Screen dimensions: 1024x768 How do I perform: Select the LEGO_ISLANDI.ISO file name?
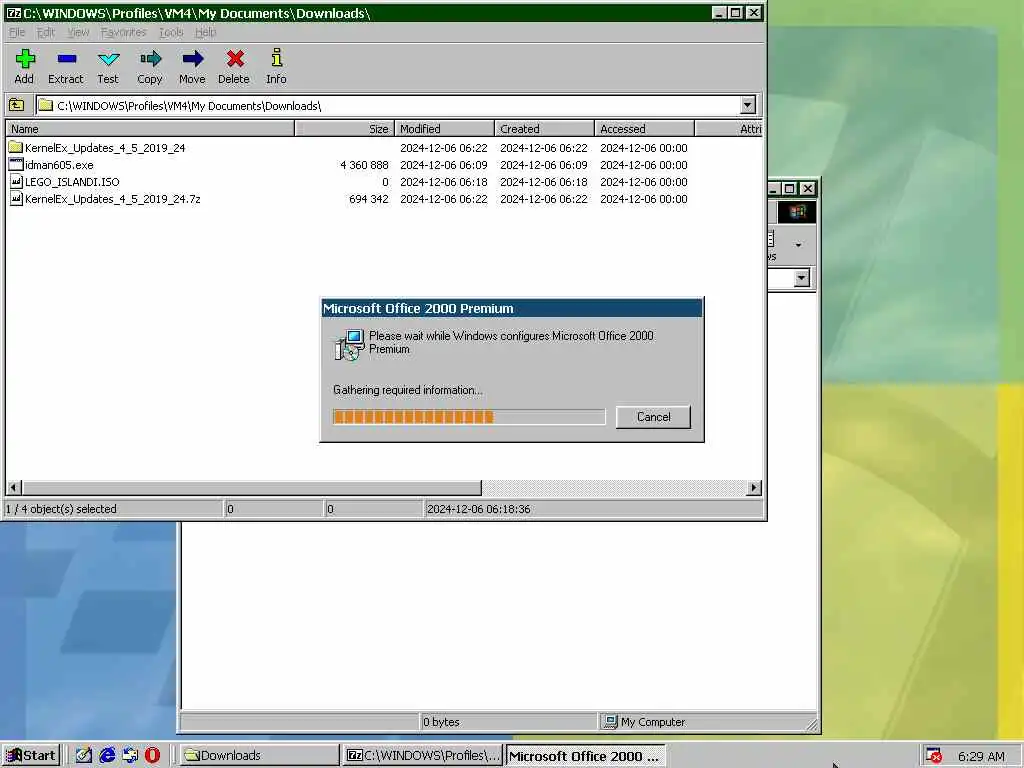tap(72, 182)
